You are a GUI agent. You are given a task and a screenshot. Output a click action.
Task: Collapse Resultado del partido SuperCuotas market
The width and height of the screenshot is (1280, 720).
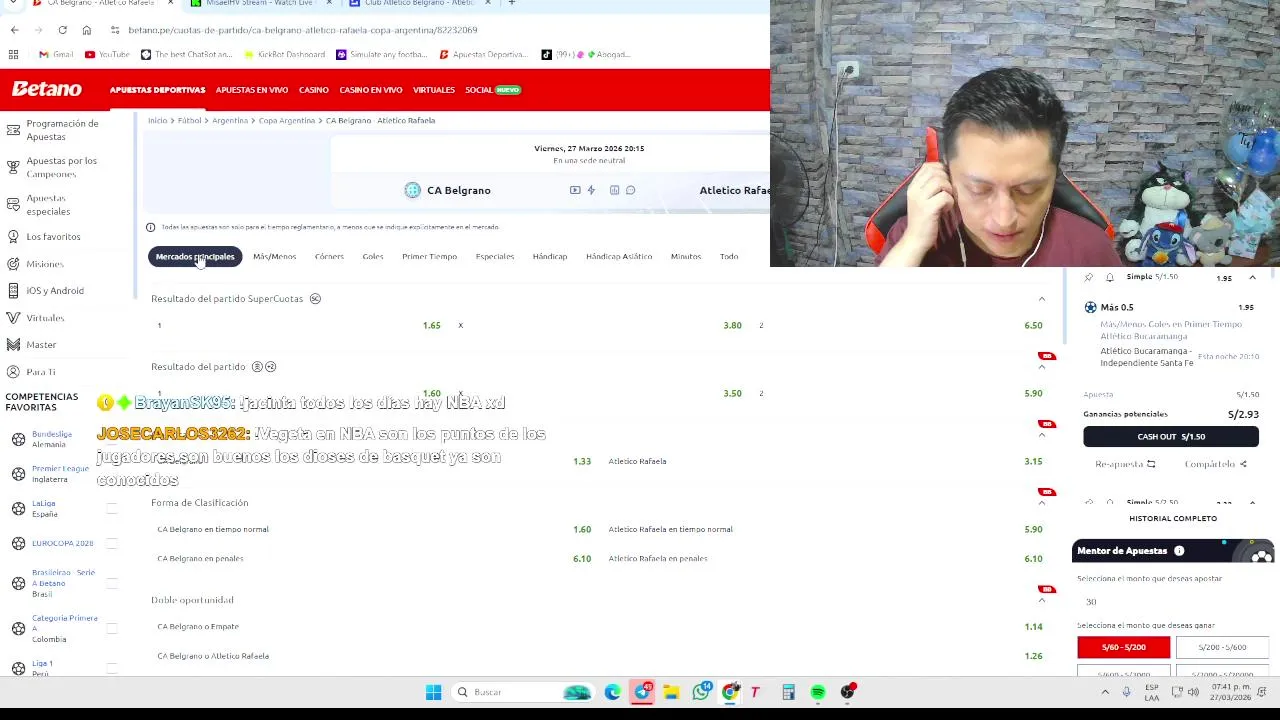tap(1041, 299)
